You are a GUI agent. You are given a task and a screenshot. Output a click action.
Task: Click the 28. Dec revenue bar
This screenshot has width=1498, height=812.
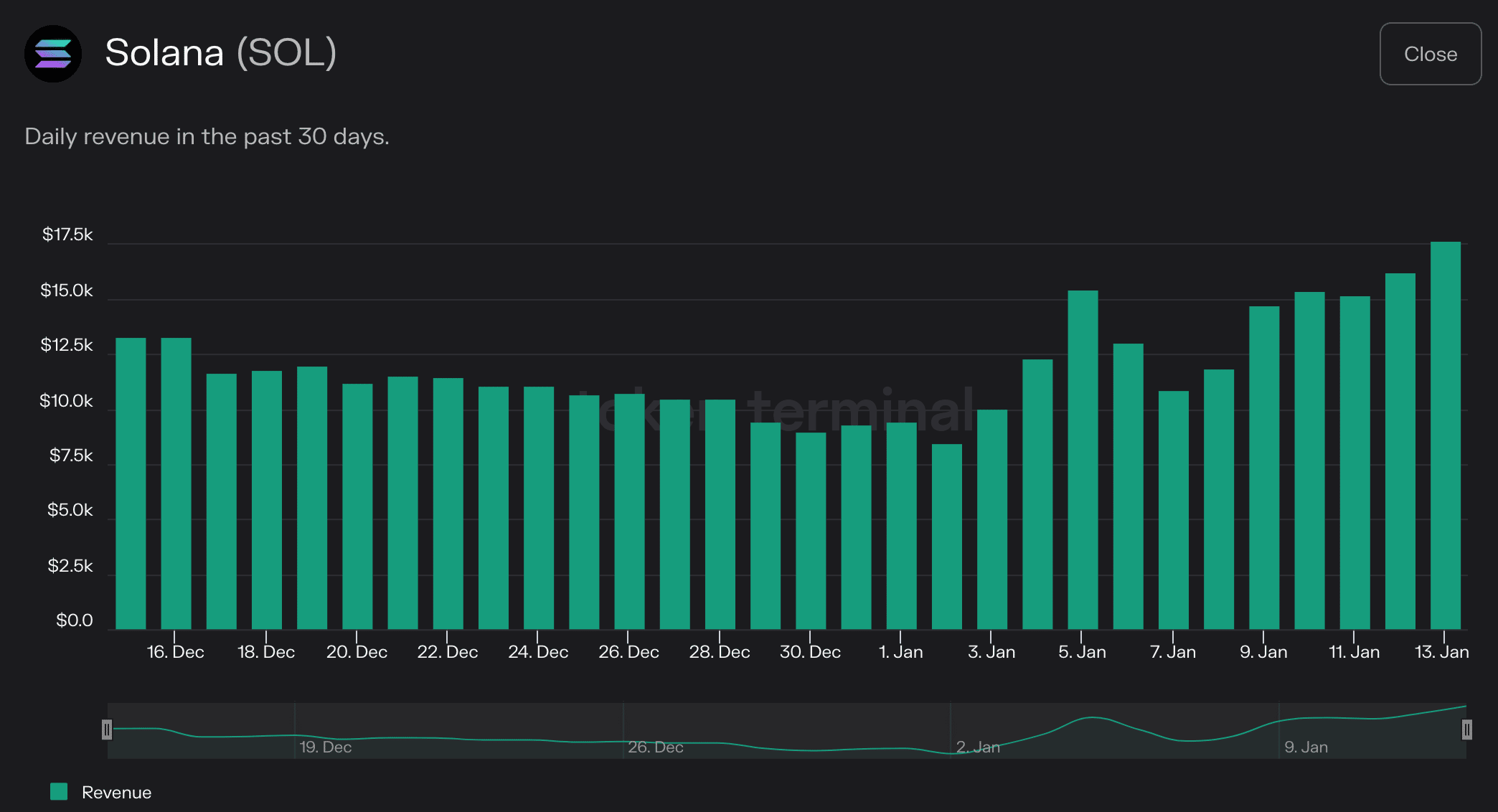(720, 514)
